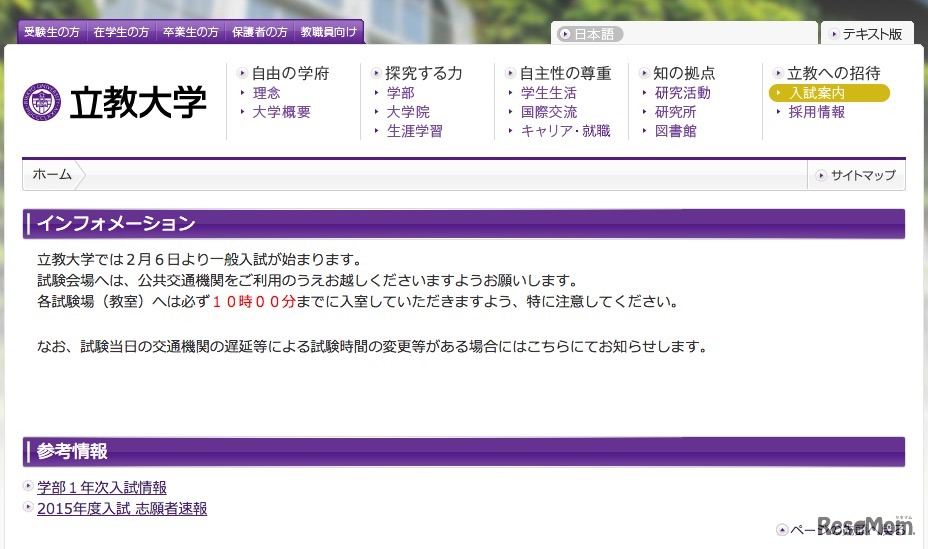The height and width of the screenshot is (549, 928).
Task: Open the 保護者の方 tab
Action: [x=260, y=32]
